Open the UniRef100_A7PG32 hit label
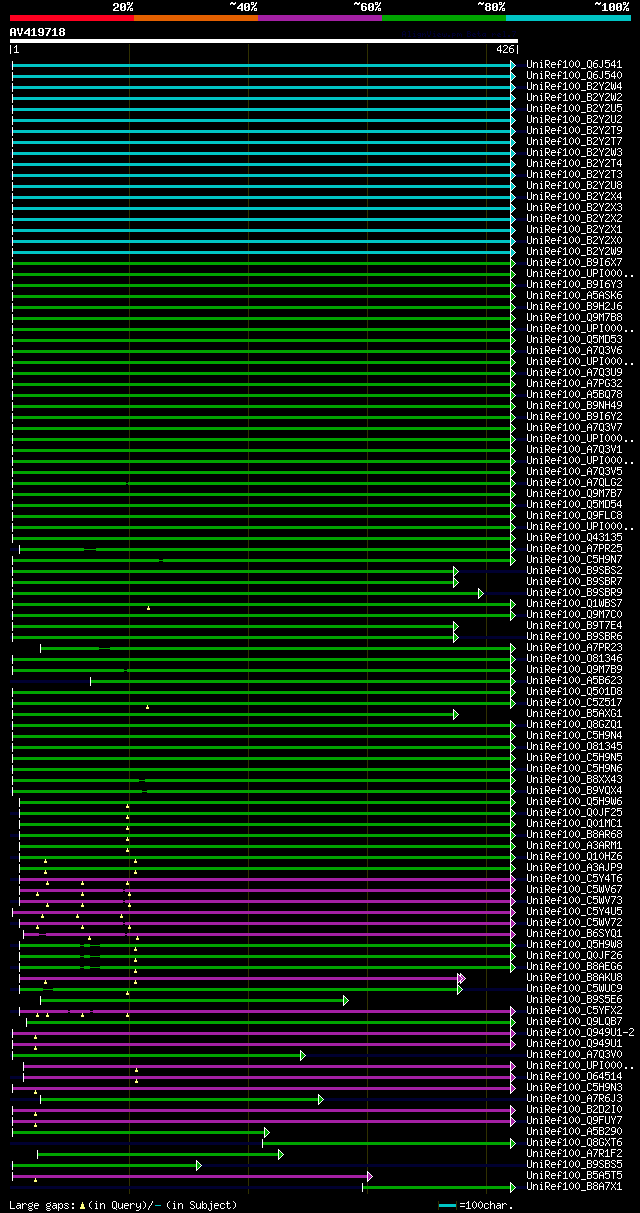640x1213 pixels. (x=574, y=383)
